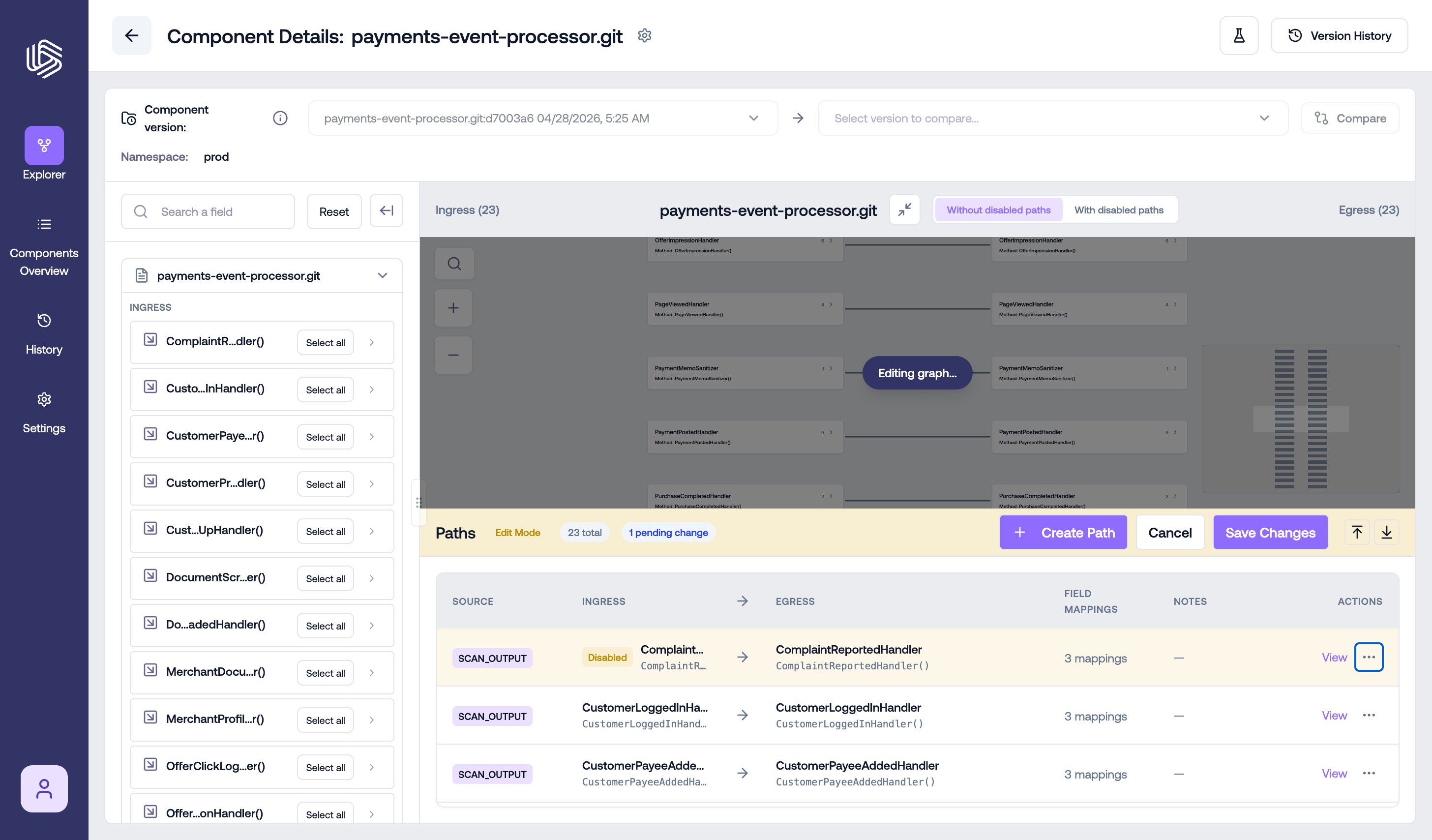Open component settings gear next to title

point(644,35)
